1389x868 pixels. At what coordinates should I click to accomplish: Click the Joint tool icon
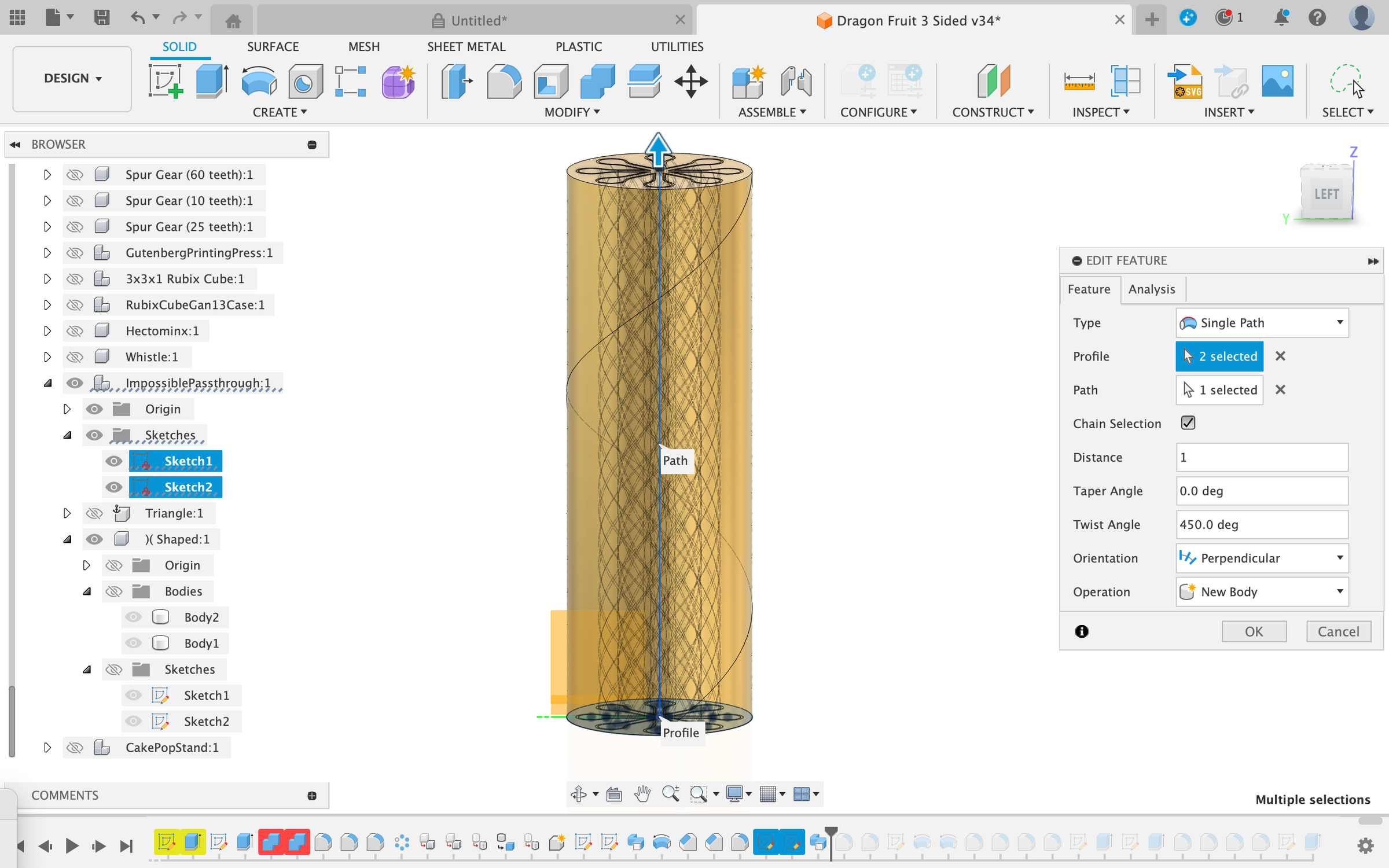tap(796, 80)
